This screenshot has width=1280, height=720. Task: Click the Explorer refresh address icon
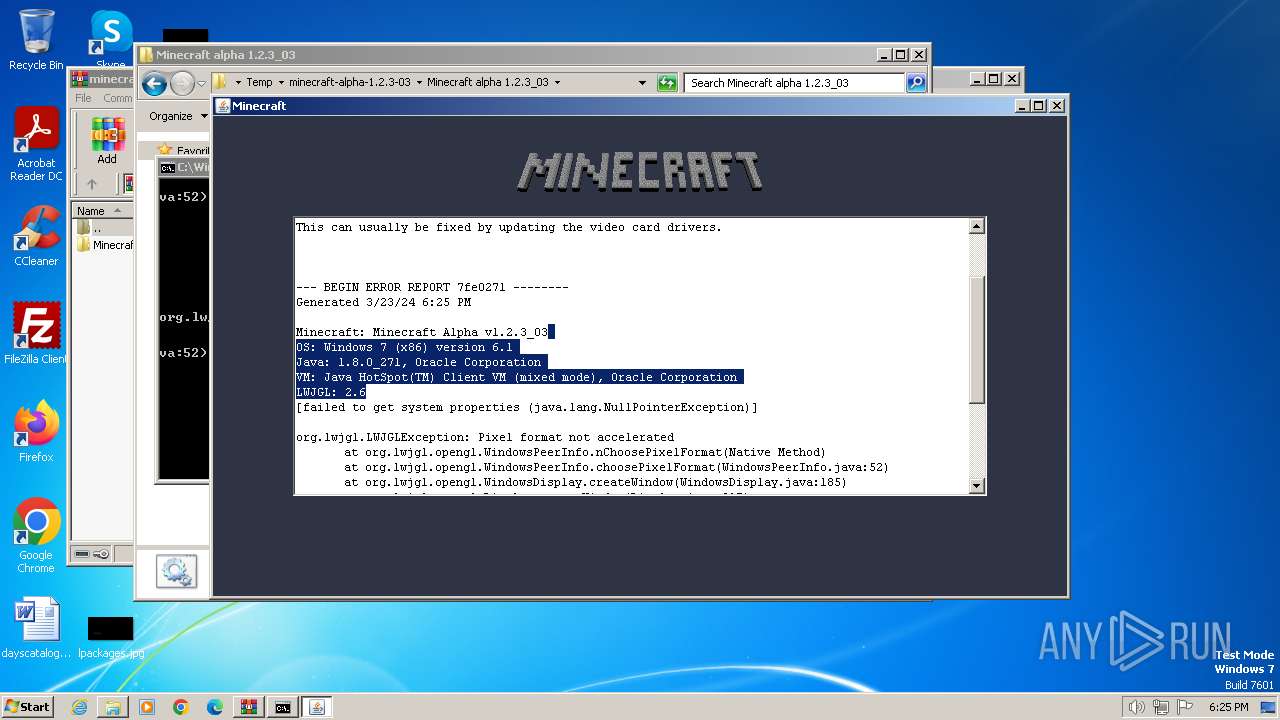(x=667, y=83)
